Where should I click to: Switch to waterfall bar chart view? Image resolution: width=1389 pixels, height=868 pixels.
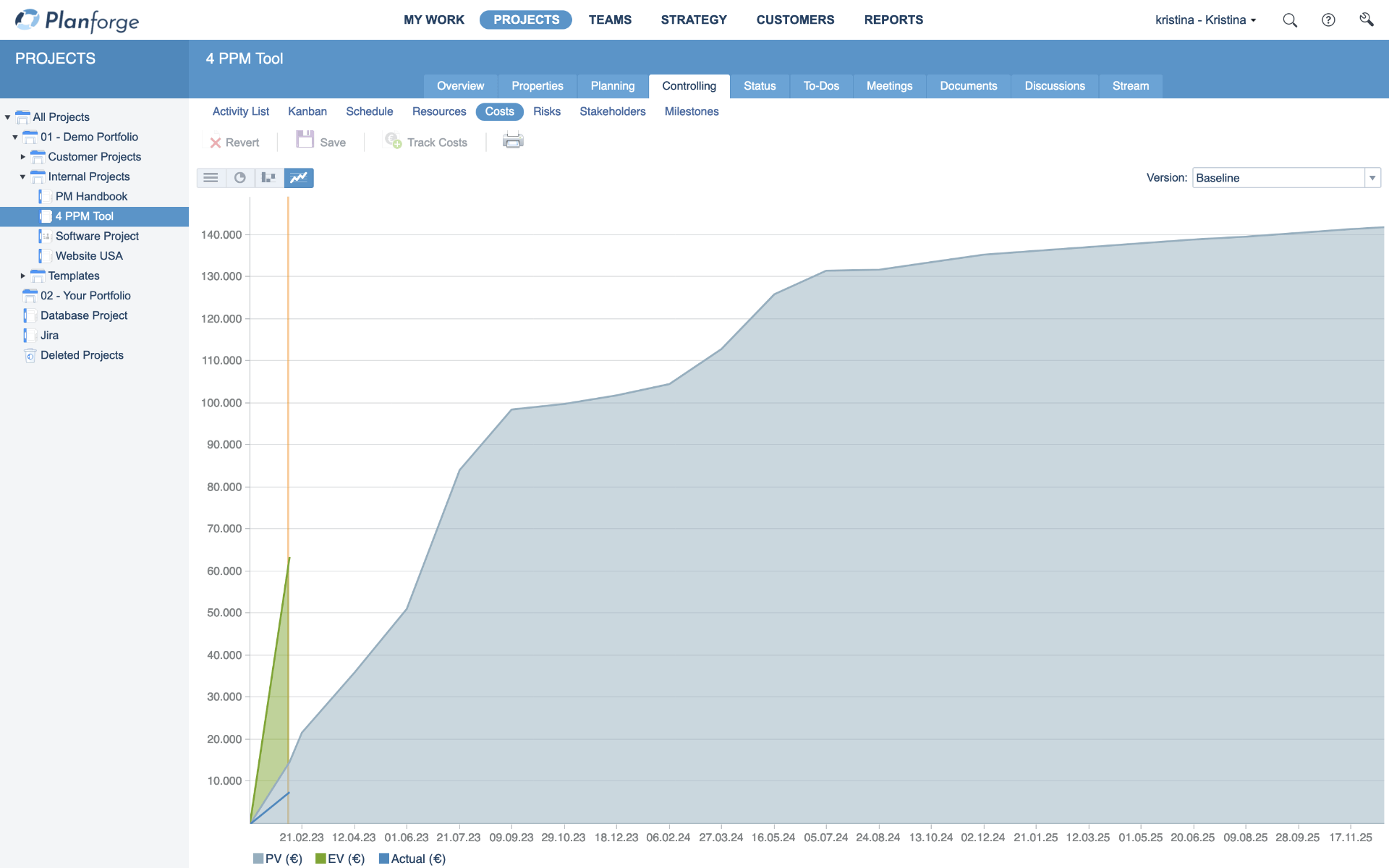[x=269, y=178]
